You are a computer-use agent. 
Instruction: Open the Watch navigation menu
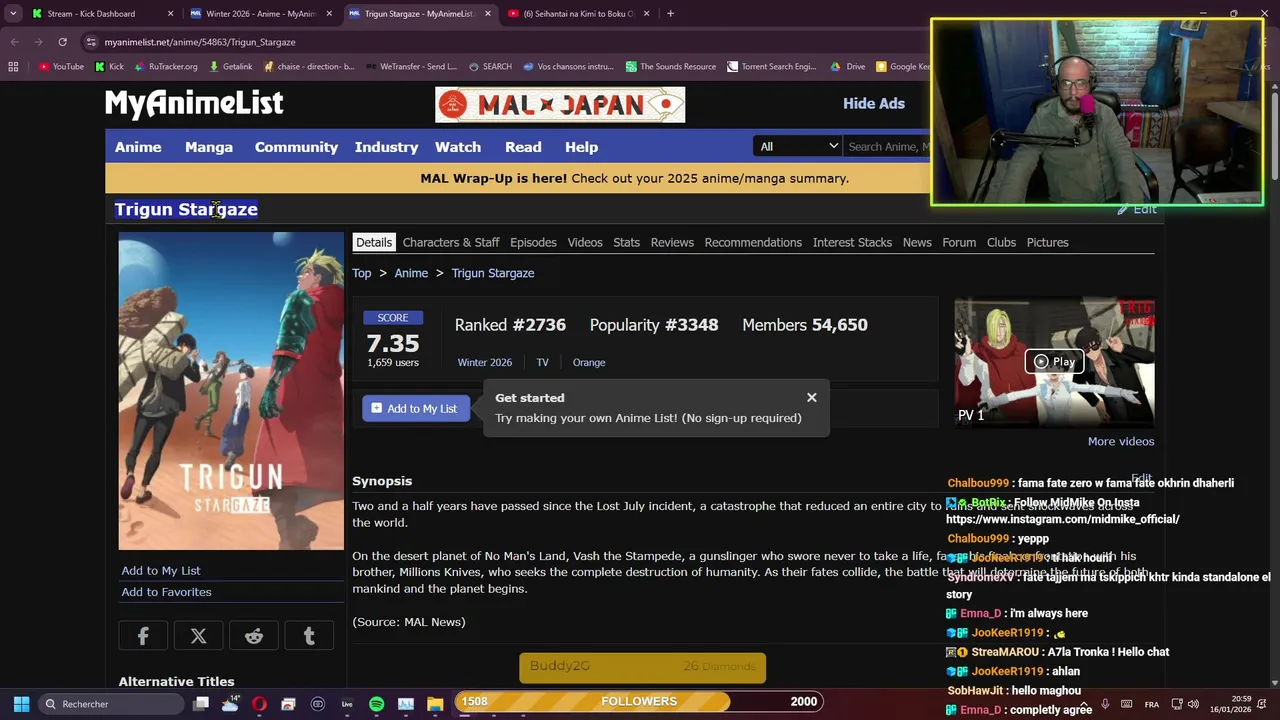pyautogui.click(x=458, y=147)
